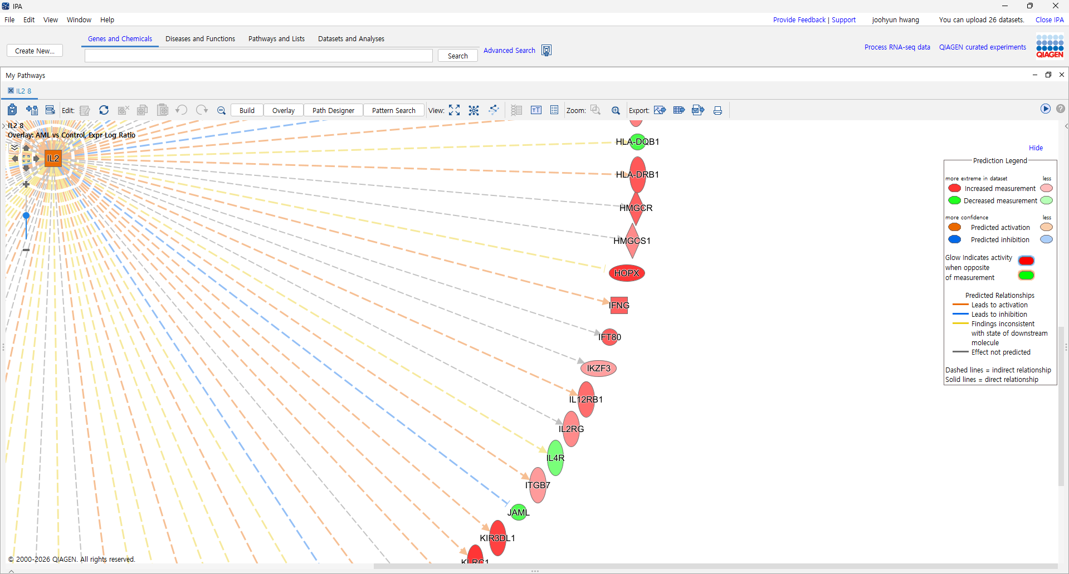Select the Genes and Chemicals tab
The width and height of the screenshot is (1069, 574).
point(120,39)
